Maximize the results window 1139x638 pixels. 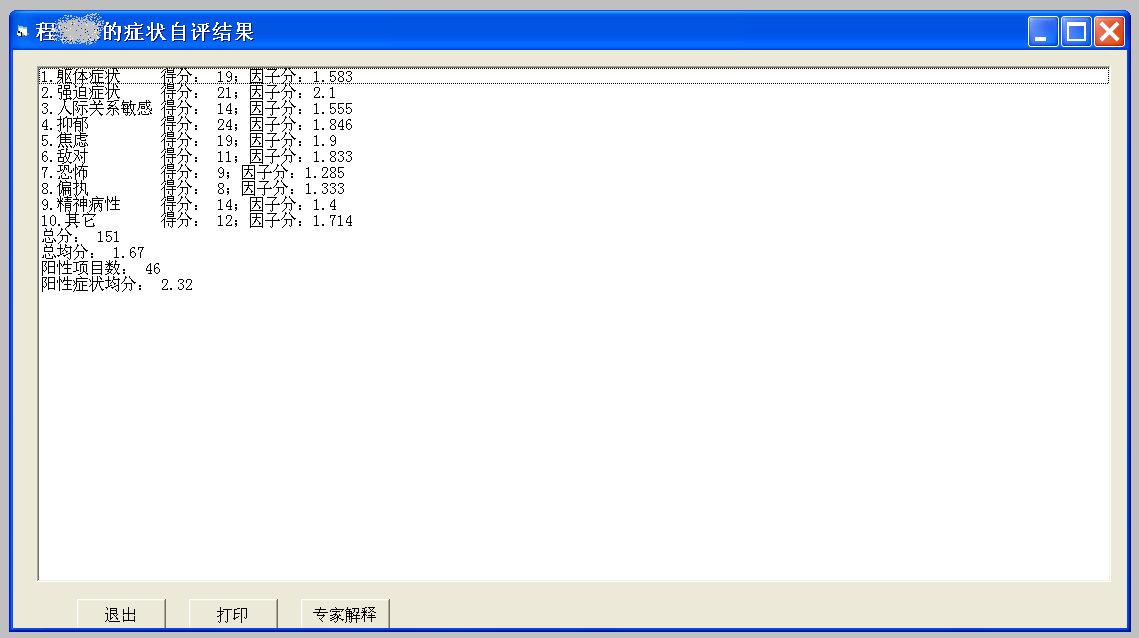[x=1076, y=32]
